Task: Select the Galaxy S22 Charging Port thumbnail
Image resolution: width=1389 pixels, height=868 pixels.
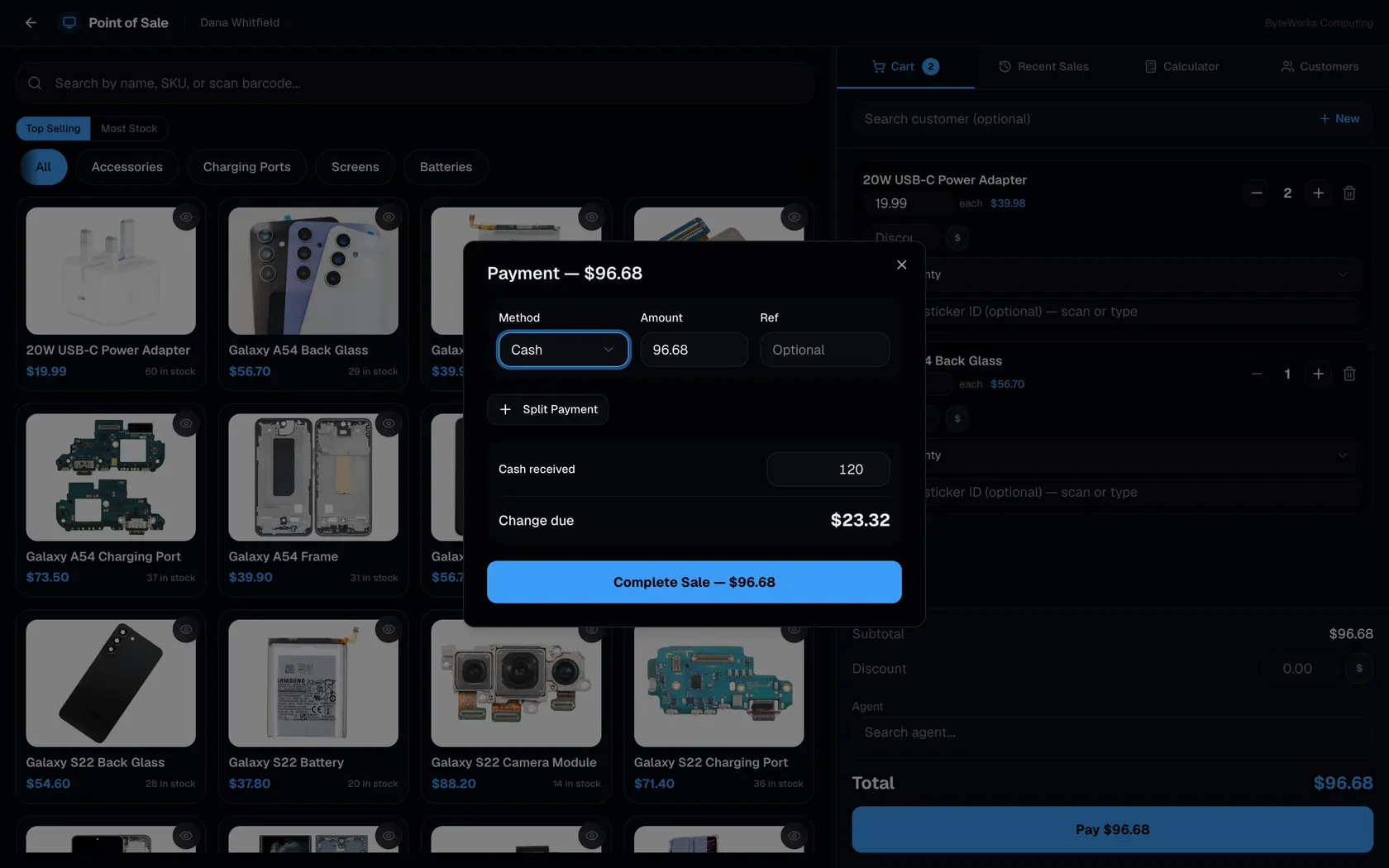Action: click(x=718, y=683)
